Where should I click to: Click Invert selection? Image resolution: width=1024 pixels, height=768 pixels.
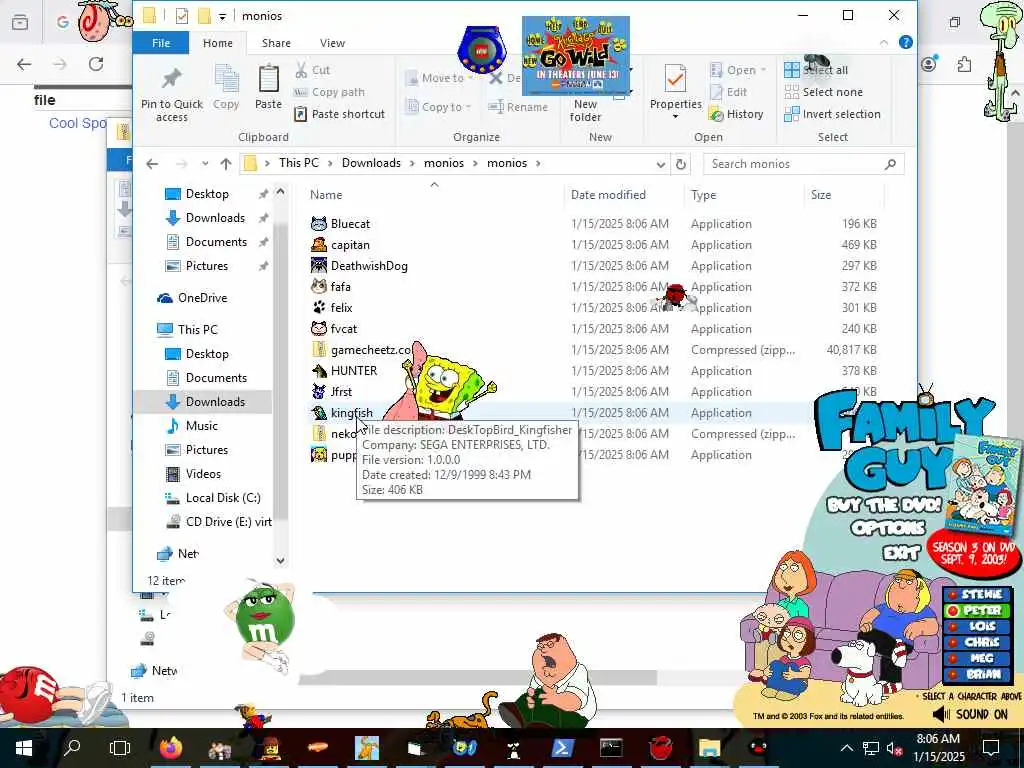(x=833, y=114)
